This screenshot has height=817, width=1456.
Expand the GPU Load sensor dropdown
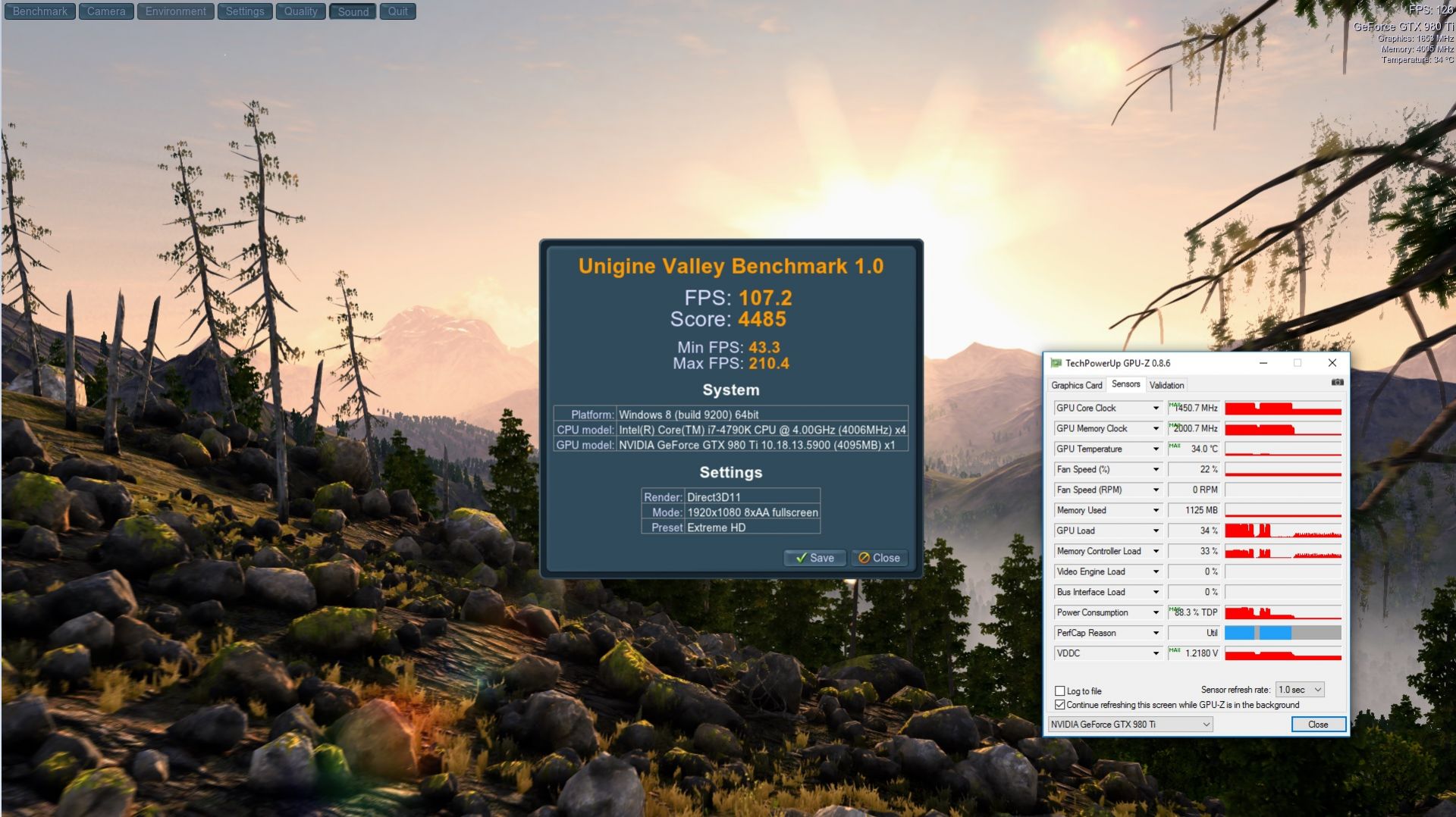coord(1156,531)
